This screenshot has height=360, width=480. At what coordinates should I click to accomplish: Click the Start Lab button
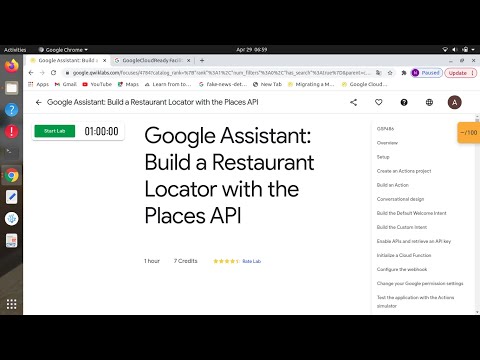click(x=55, y=131)
